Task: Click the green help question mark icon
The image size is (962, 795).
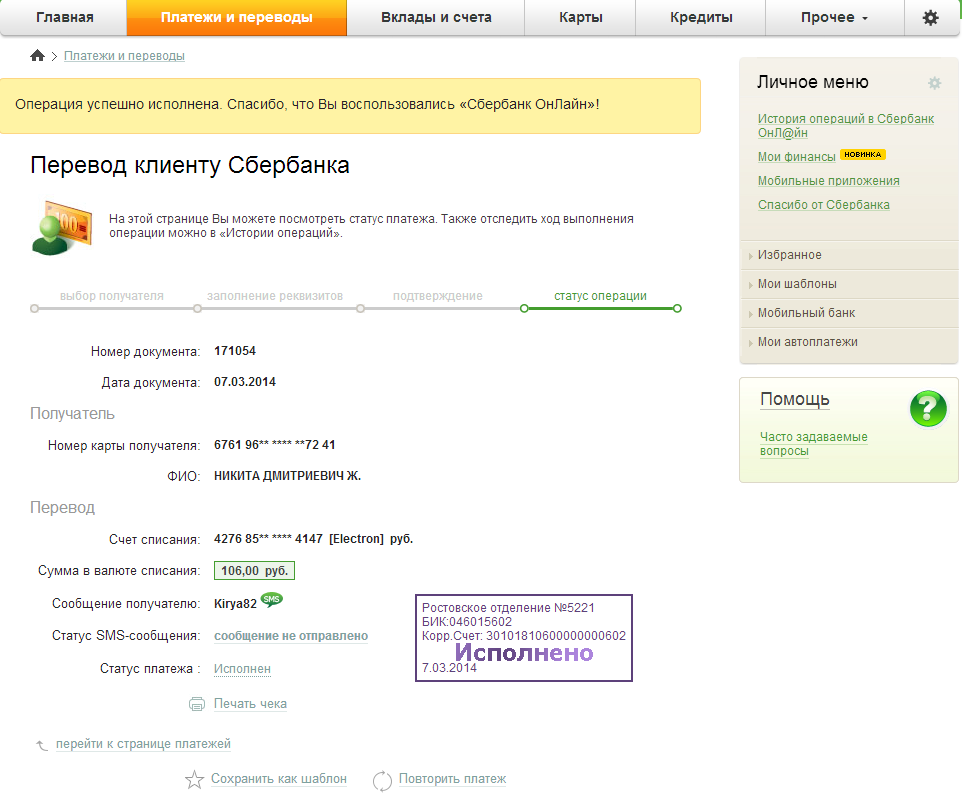Action: pyautogui.click(x=928, y=409)
